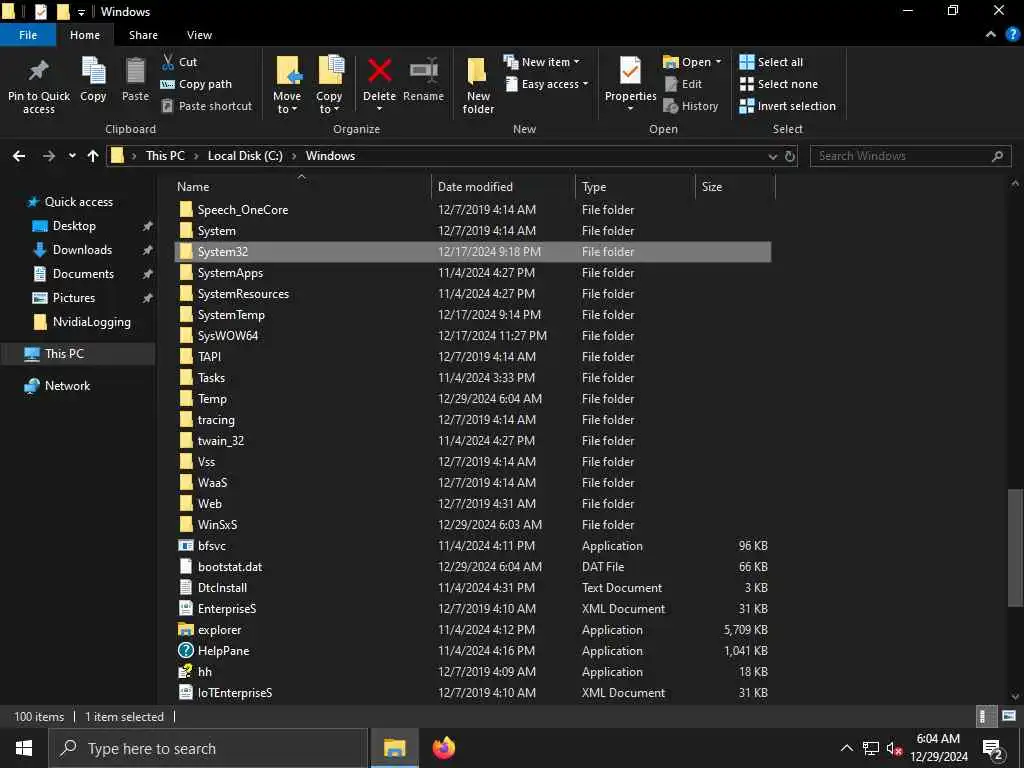The width and height of the screenshot is (1024, 768).
Task: Click the Forward navigation arrow
Action: pos(49,156)
